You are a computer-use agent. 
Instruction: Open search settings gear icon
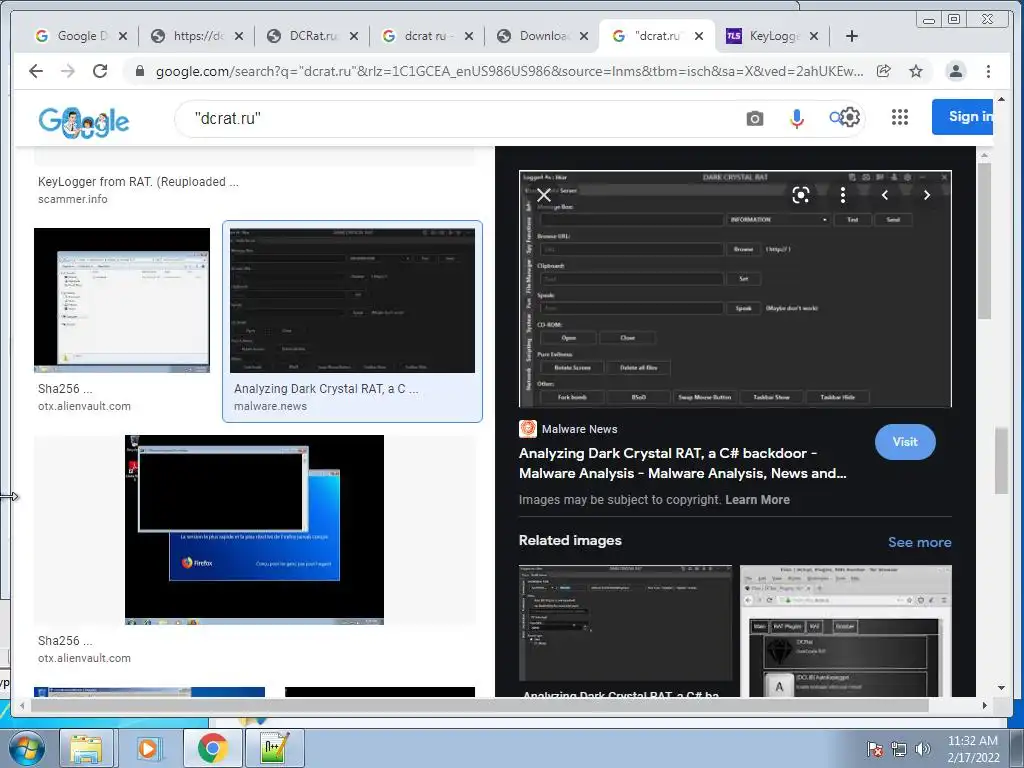(850, 118)
